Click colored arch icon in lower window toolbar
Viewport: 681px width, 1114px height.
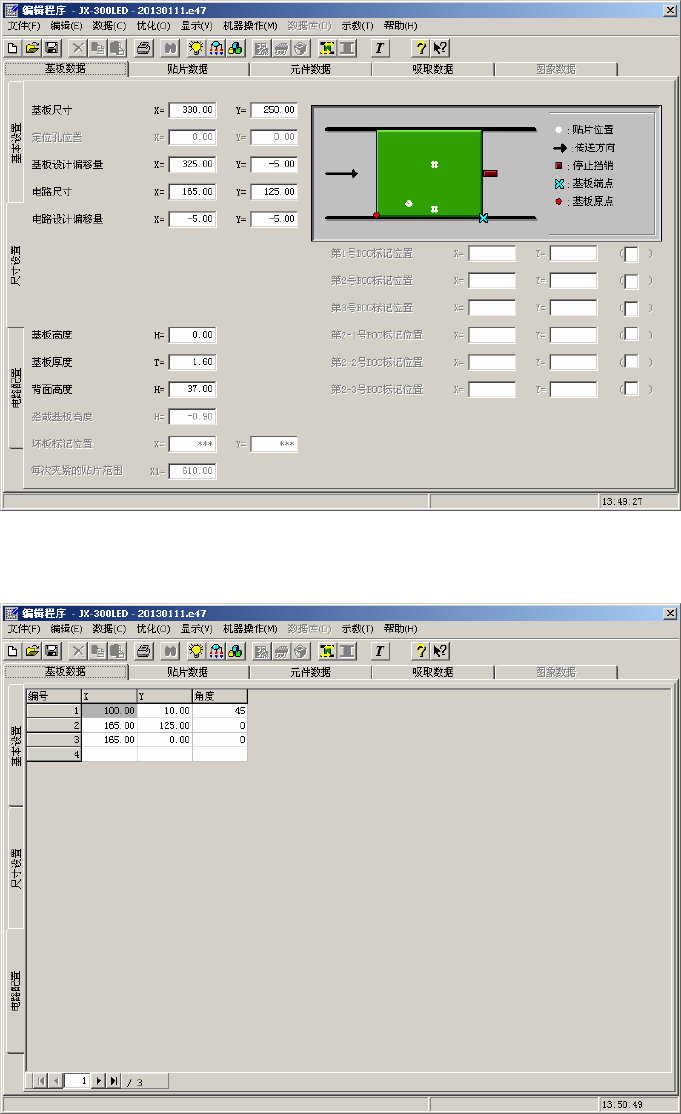[216, 651]
